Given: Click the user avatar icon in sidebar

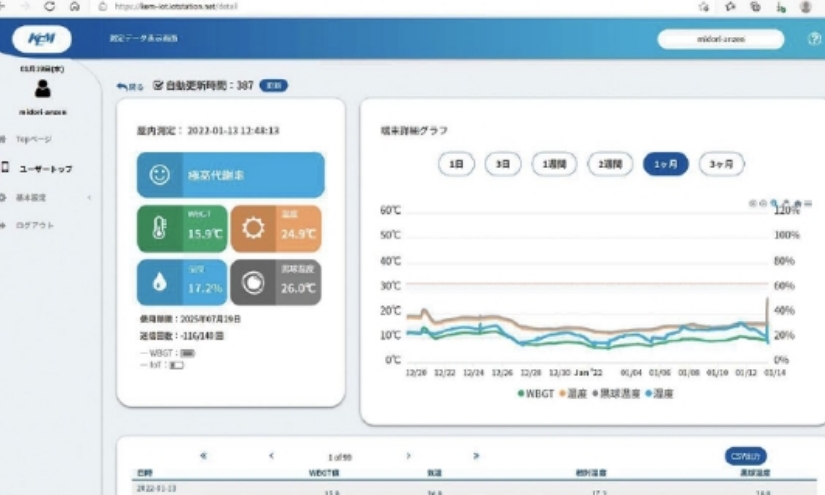Looking at the screenshot, I should pyautogui.click(x=43, y=89).
